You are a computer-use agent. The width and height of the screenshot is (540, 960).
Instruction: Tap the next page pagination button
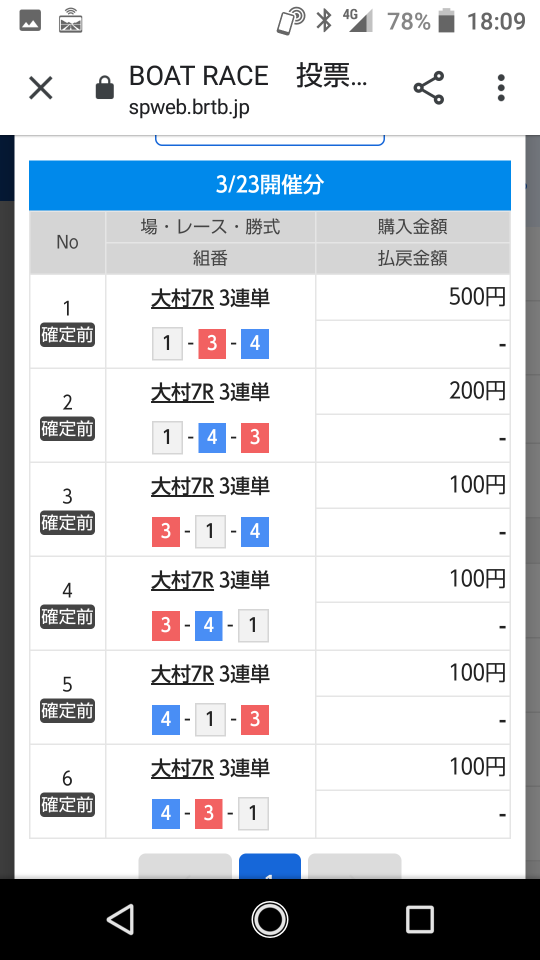(x=354, y=867)
